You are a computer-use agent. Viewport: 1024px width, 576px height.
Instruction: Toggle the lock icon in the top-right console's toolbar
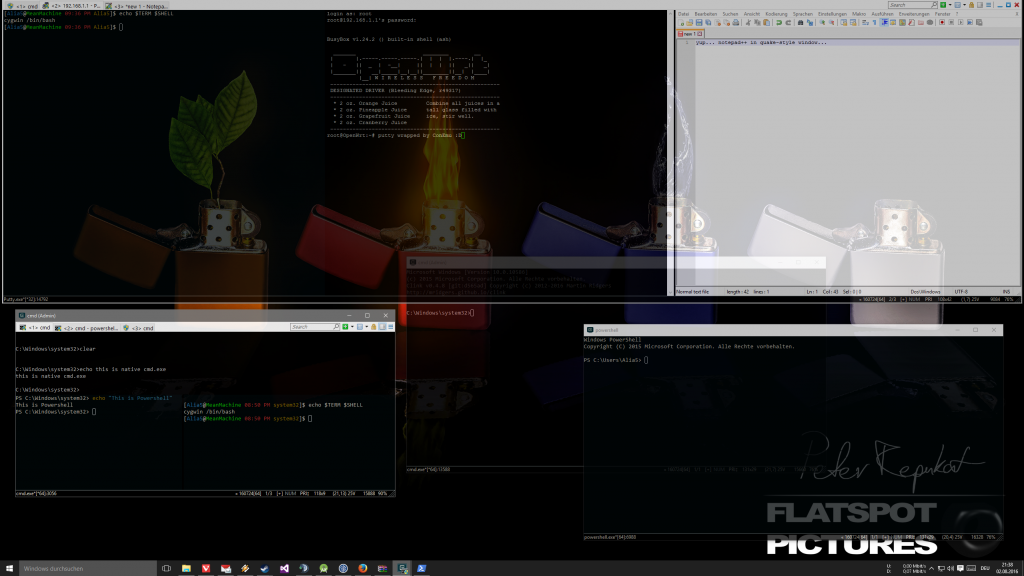[972, 5]
